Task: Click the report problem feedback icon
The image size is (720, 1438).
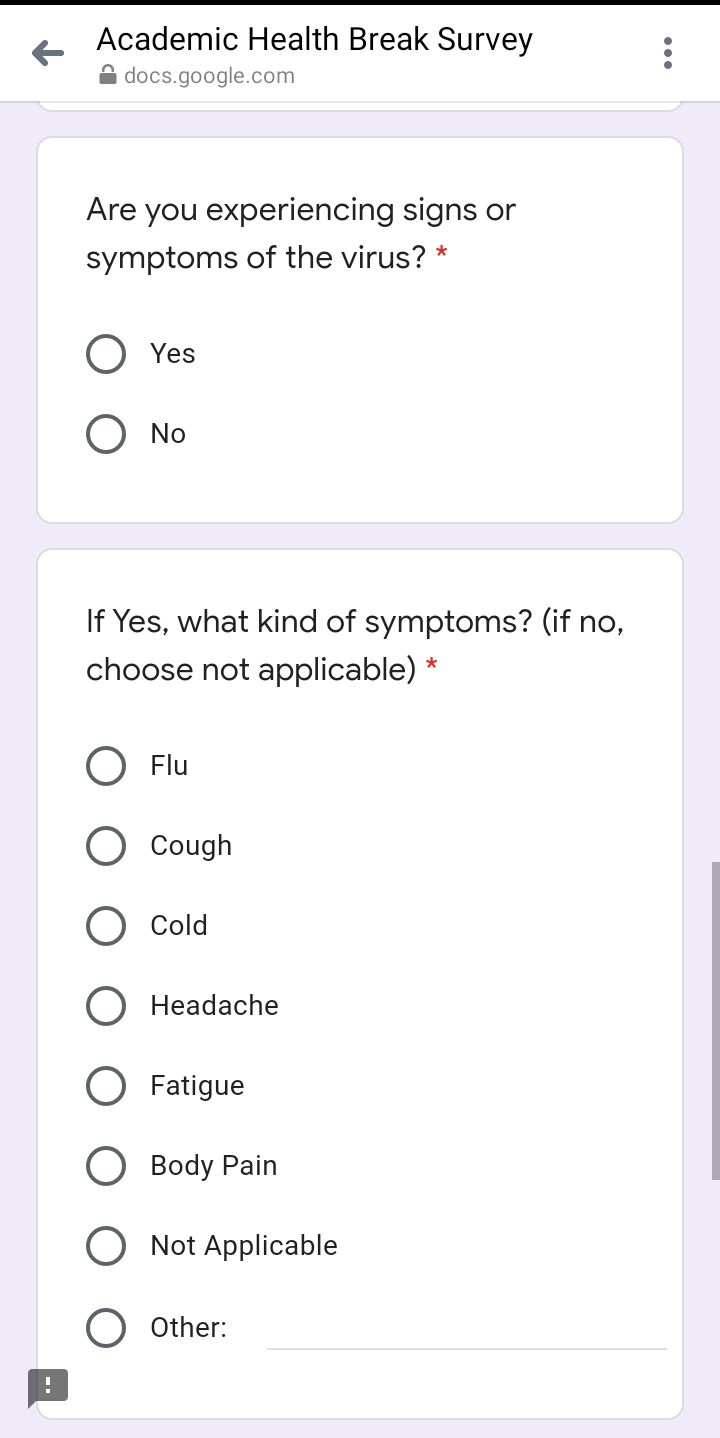Action: point(47,1385)
